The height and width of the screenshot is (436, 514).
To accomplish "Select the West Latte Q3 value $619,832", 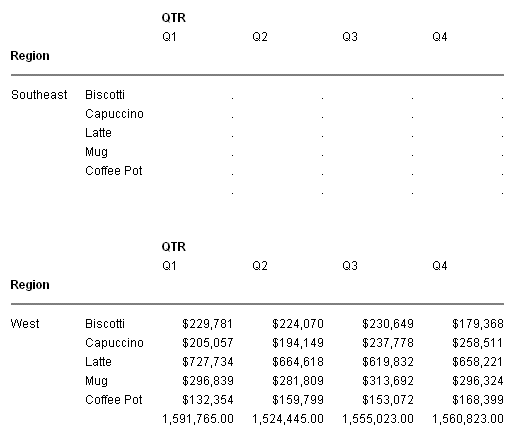I will pyautogui.click(x=388, y=362).
